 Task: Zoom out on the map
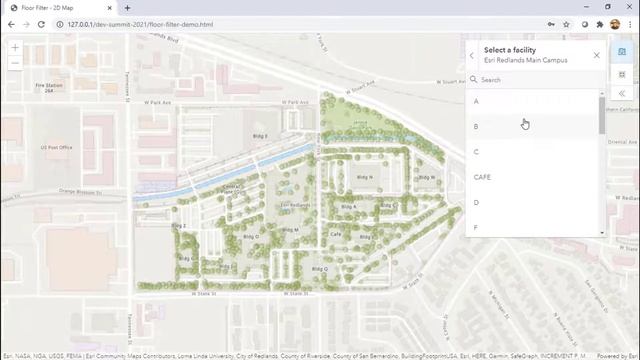[15, 63]
